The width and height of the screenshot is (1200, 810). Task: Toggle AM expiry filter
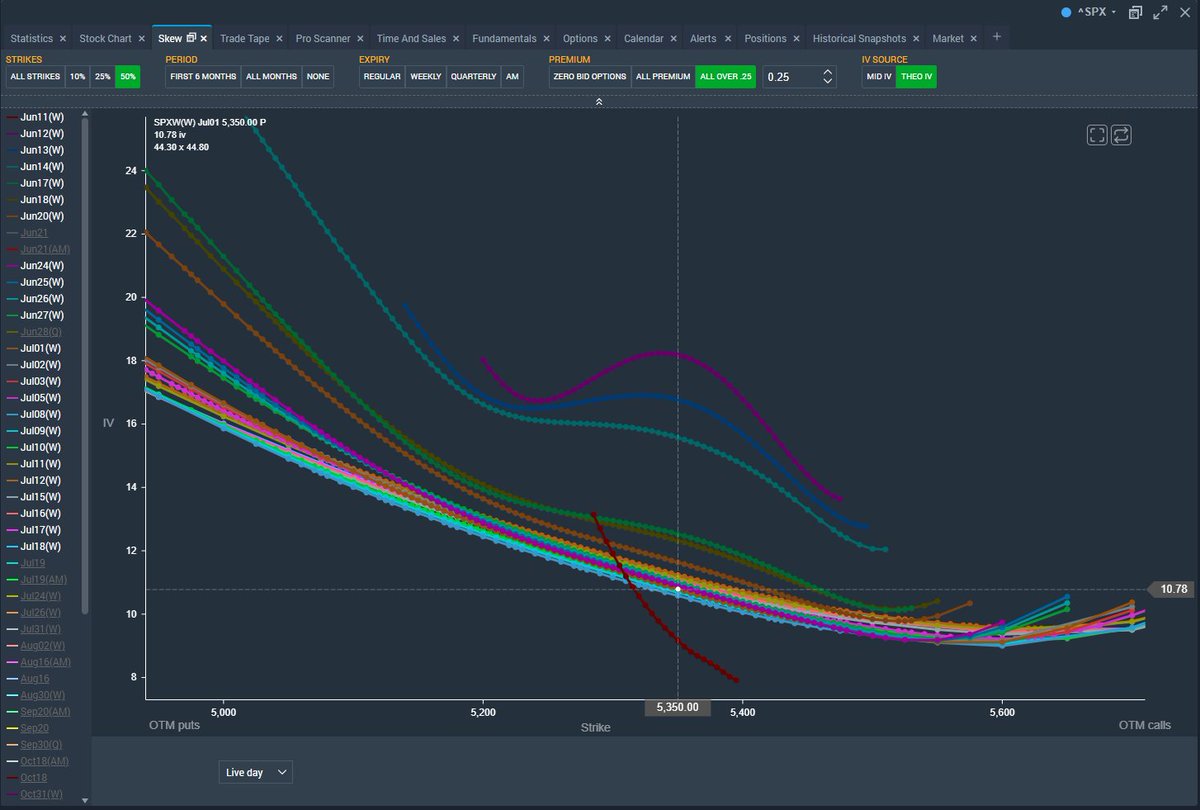pyautogui.click(x=512, y=77)
